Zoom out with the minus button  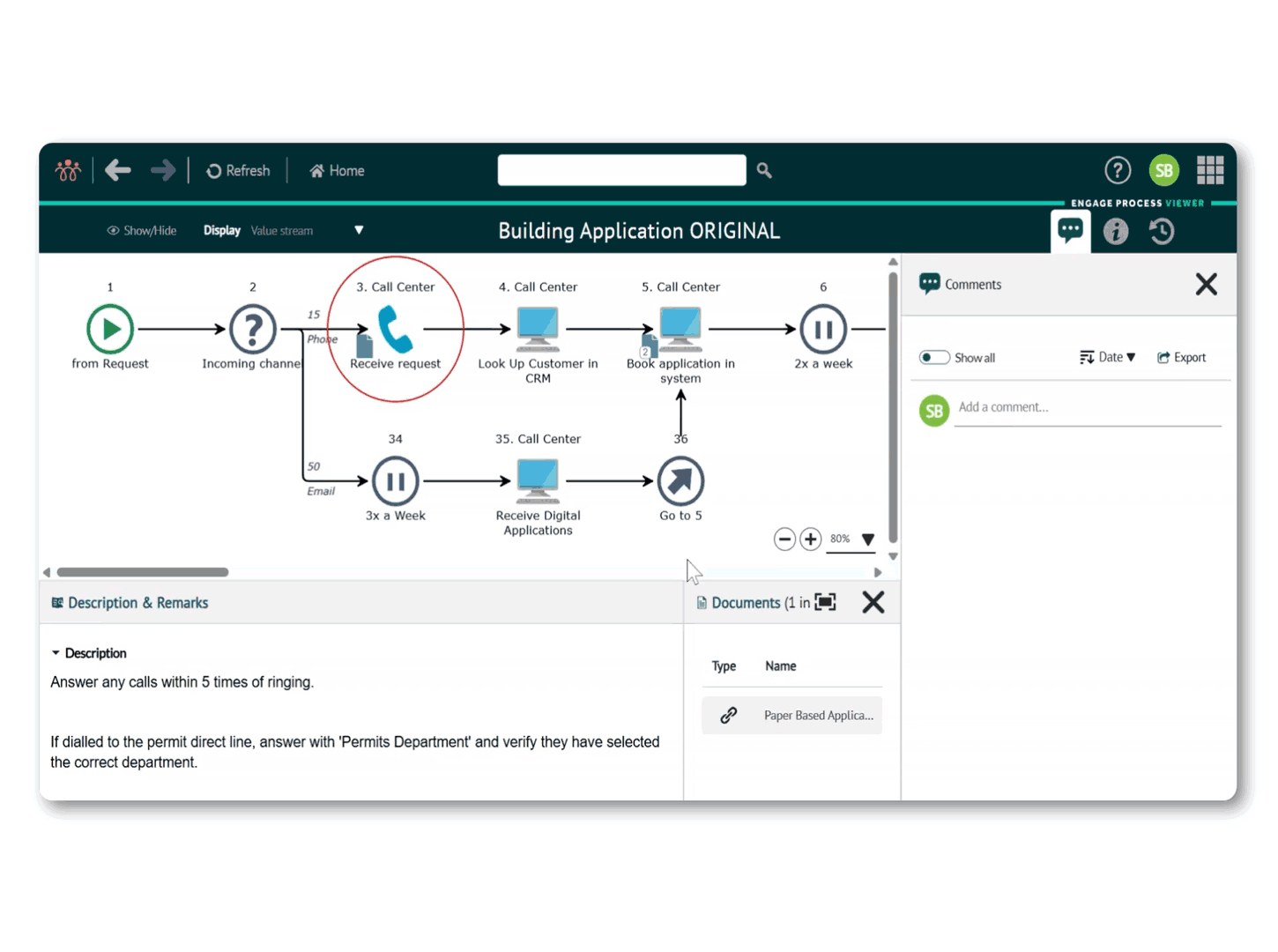(784, 539)
